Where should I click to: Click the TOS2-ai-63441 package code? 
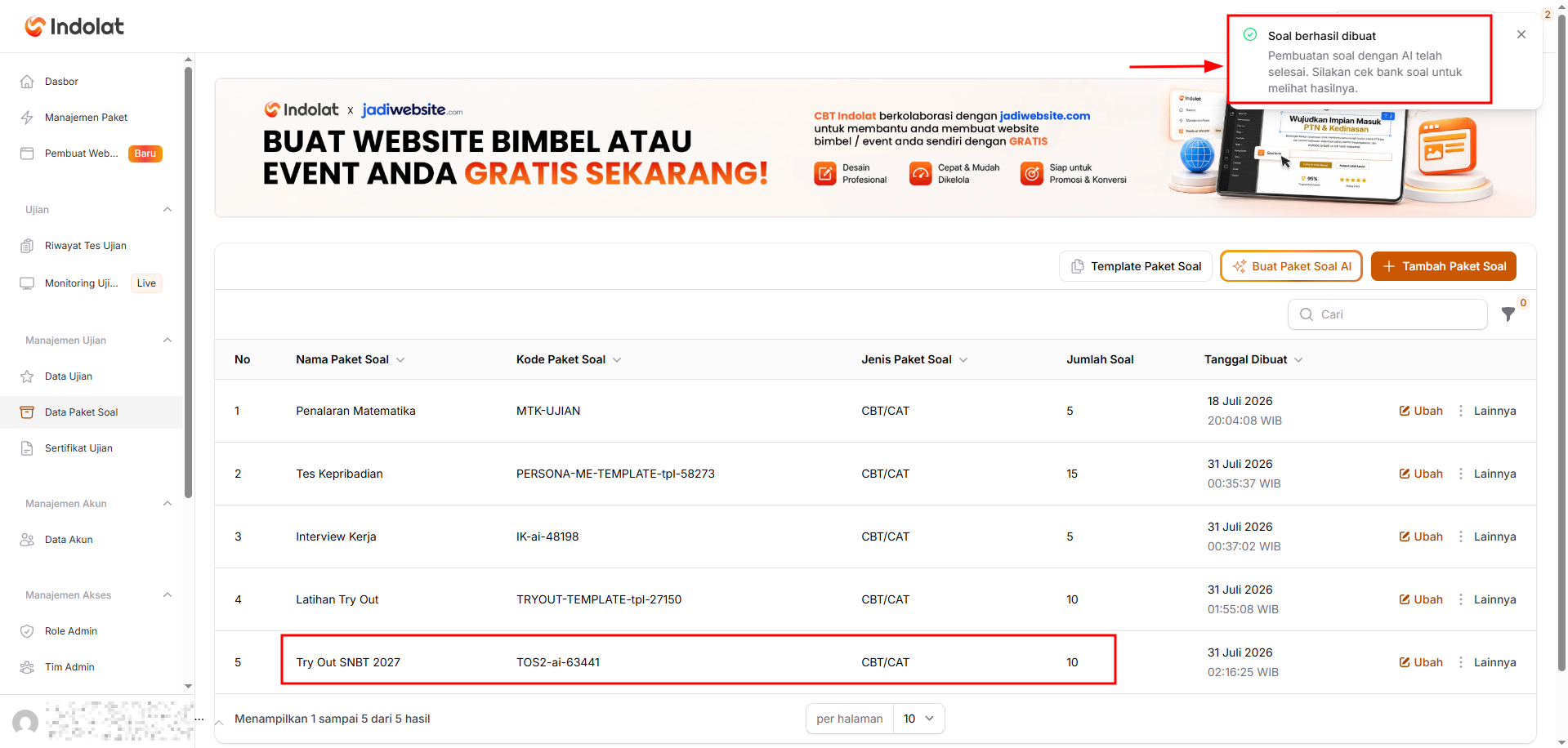558,662
